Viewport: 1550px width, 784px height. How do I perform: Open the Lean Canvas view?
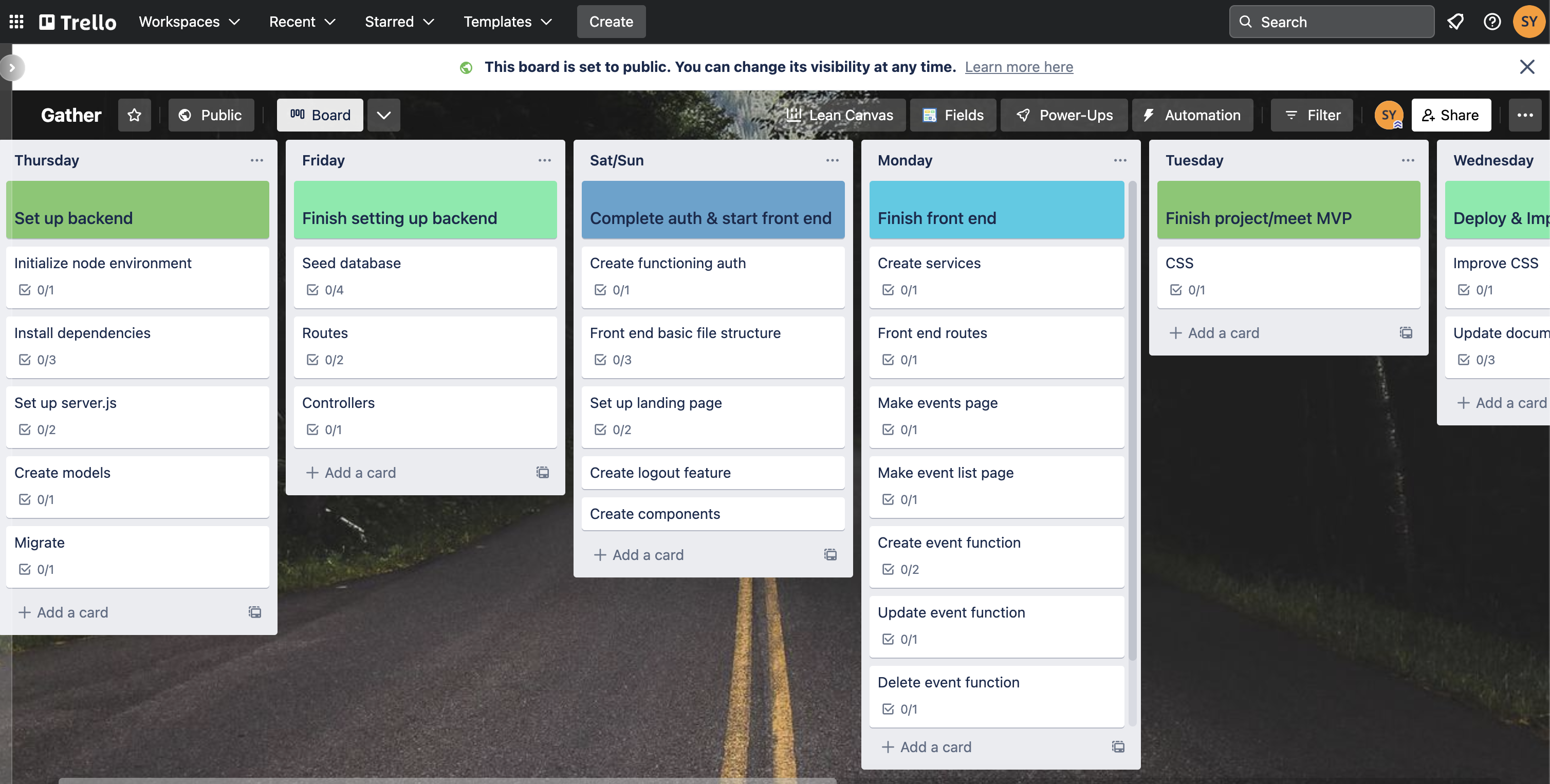tap(841, 115)
